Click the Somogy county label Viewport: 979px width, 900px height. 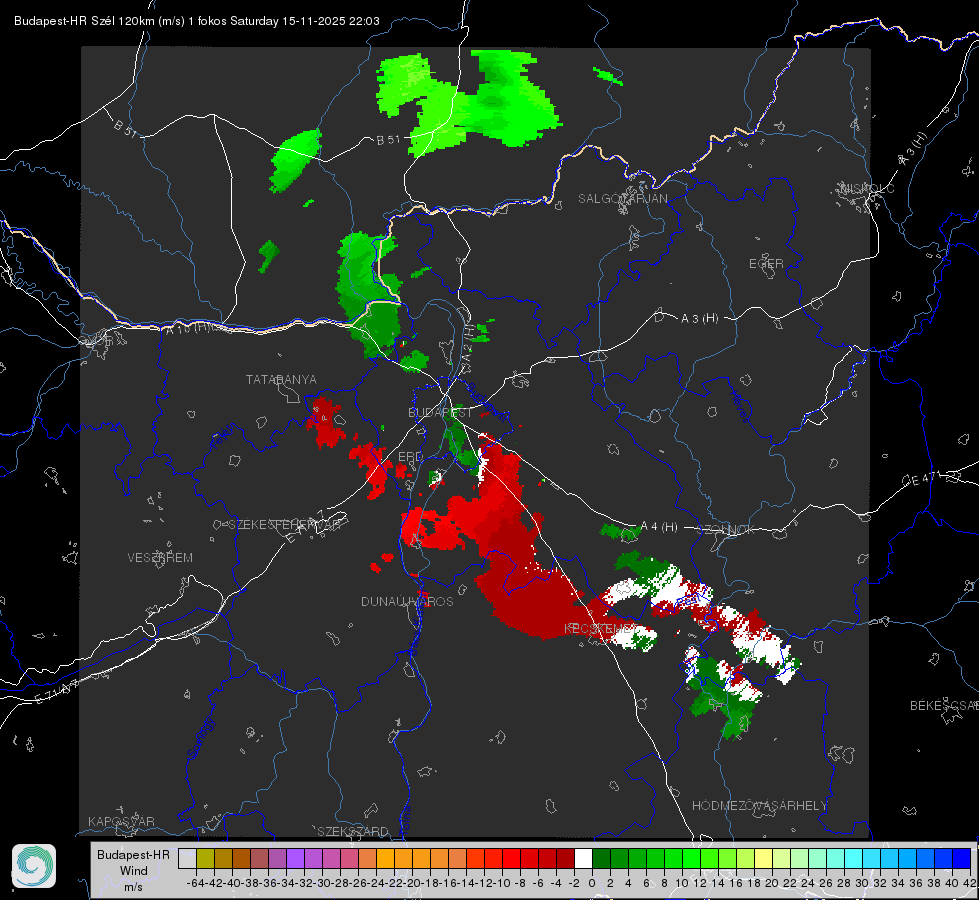[201, 738]
